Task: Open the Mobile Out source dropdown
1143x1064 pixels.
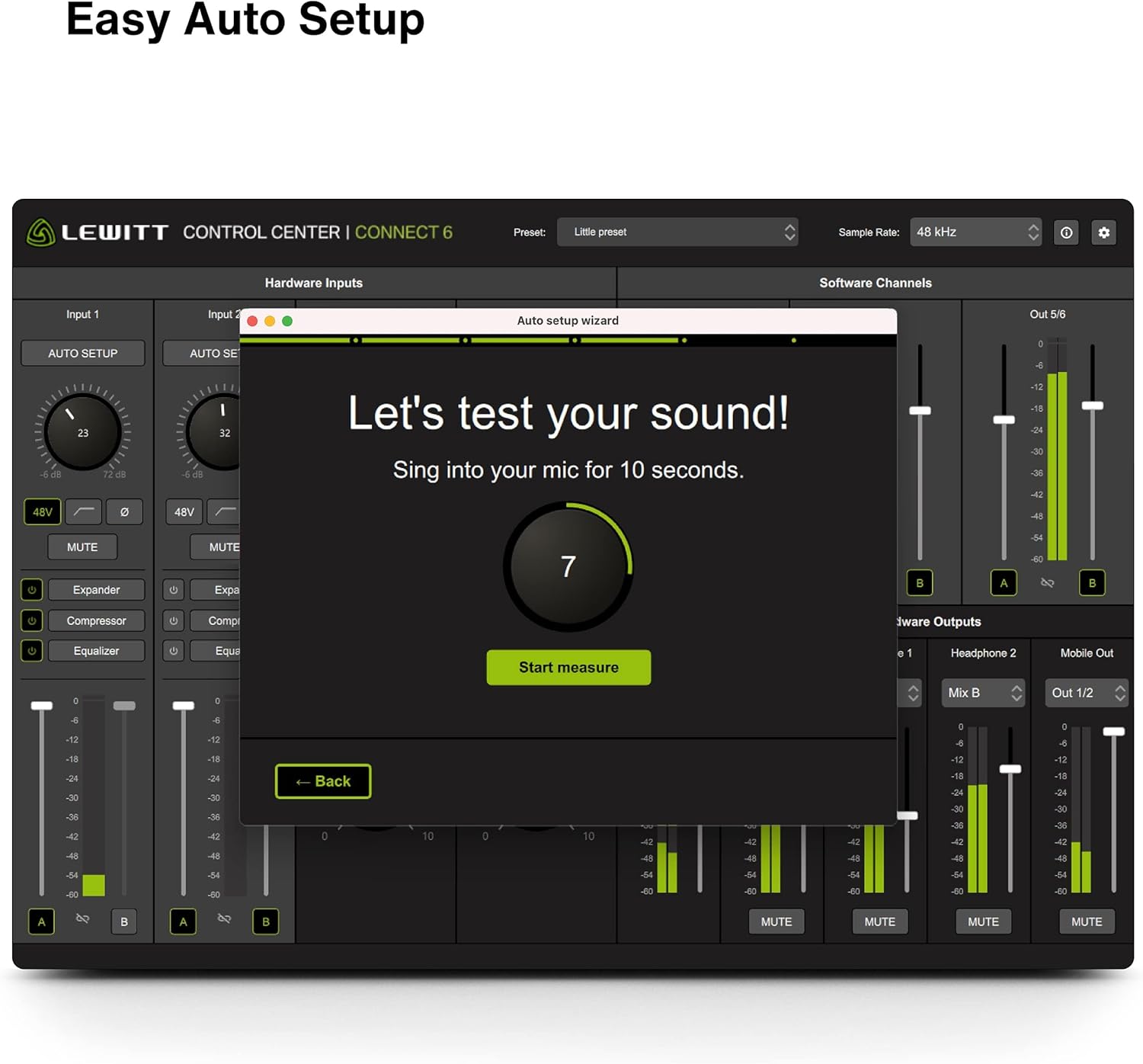Action: (x=1087, y=693)
